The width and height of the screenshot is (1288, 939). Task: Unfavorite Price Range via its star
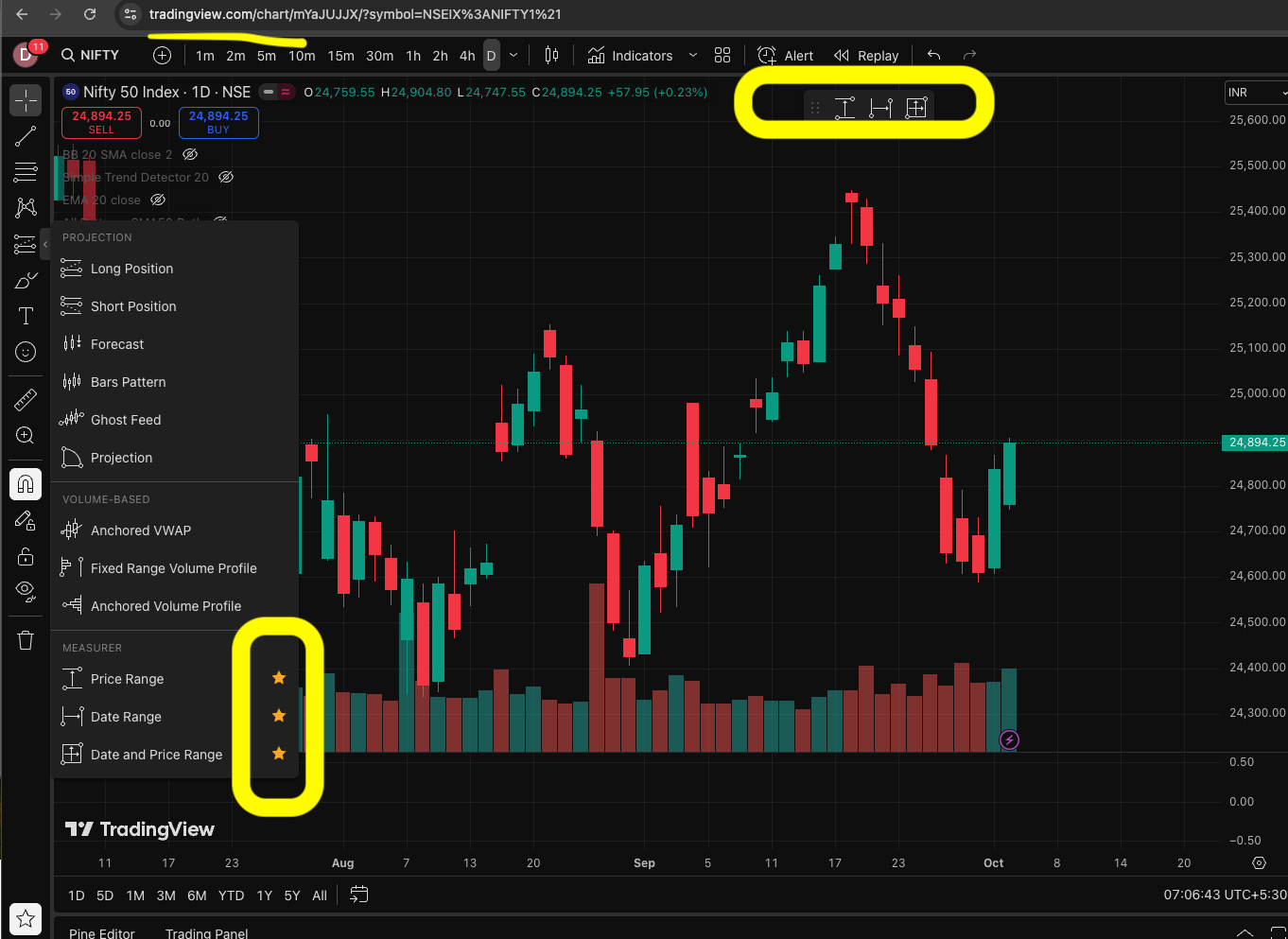pyautogui.click(x=279, y=678)
